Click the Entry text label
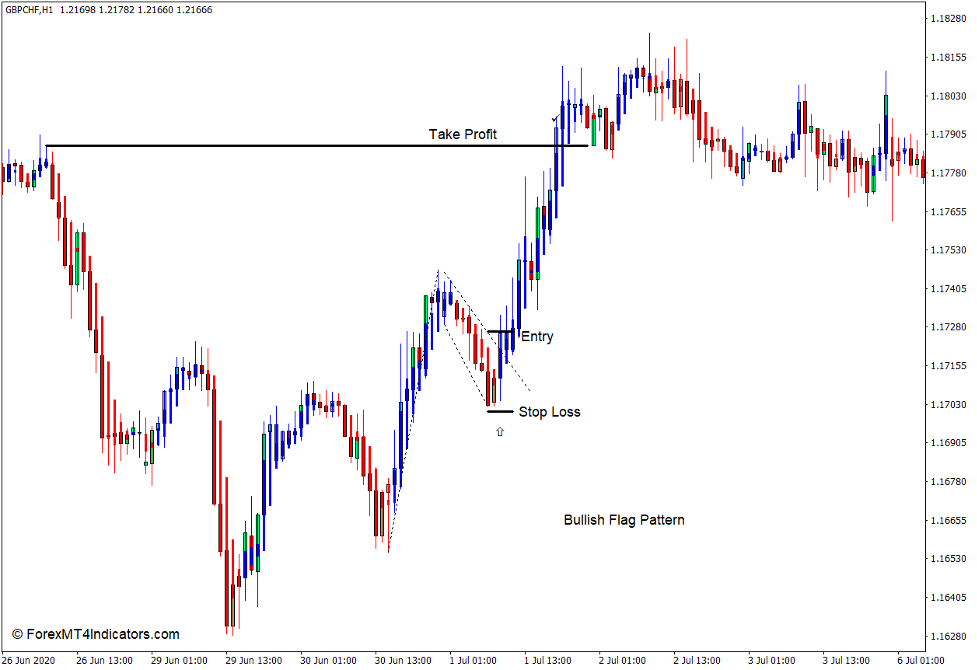977x670 pixels. (x=537, y=337)
